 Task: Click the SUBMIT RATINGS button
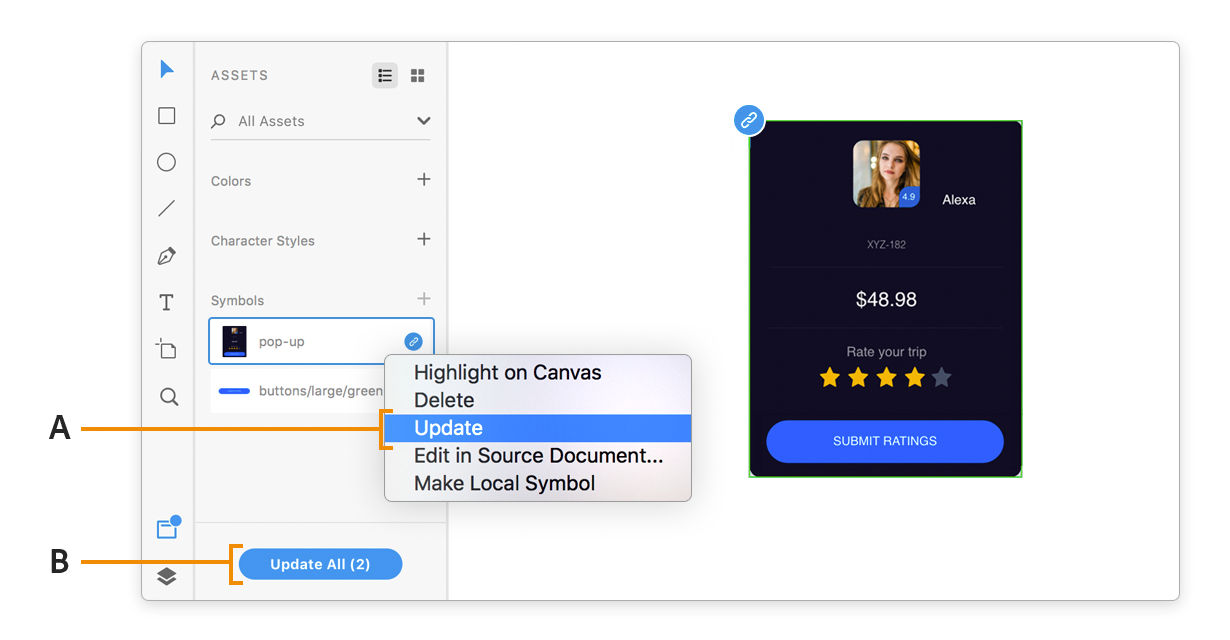[885, 441]
